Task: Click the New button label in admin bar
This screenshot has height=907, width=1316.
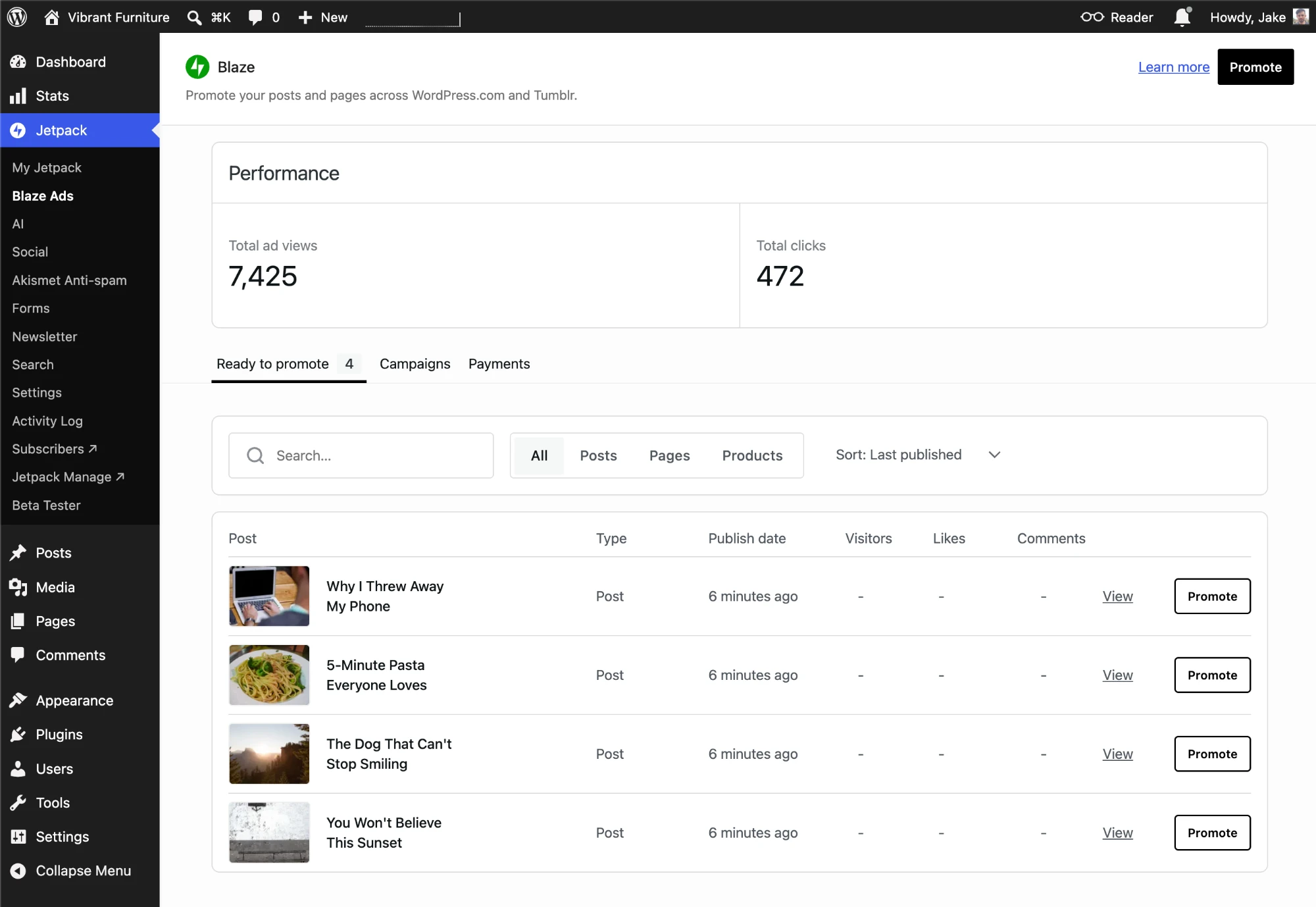Action: point(334,18)
